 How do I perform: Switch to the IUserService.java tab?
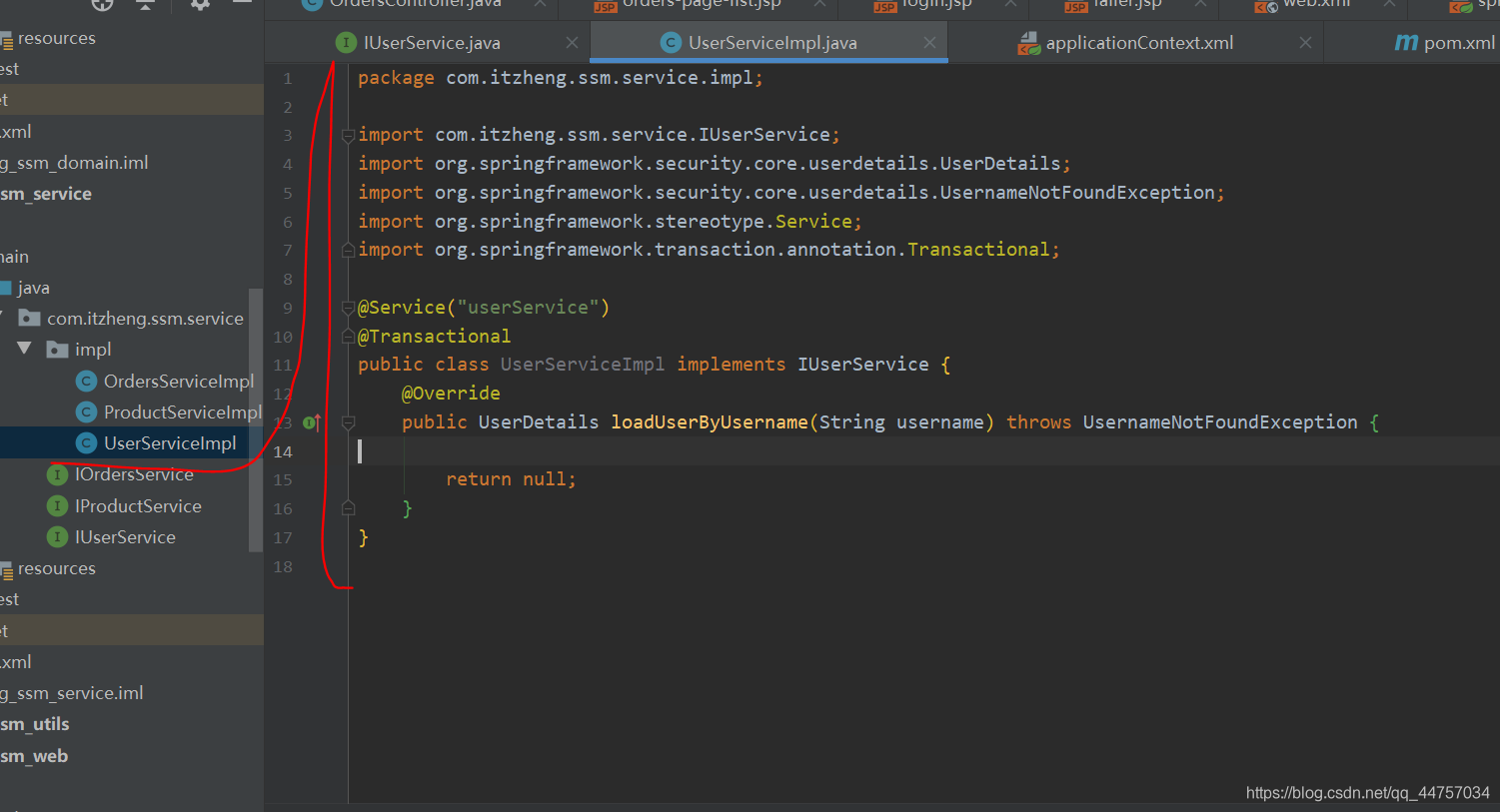click(x=430, y=43)
